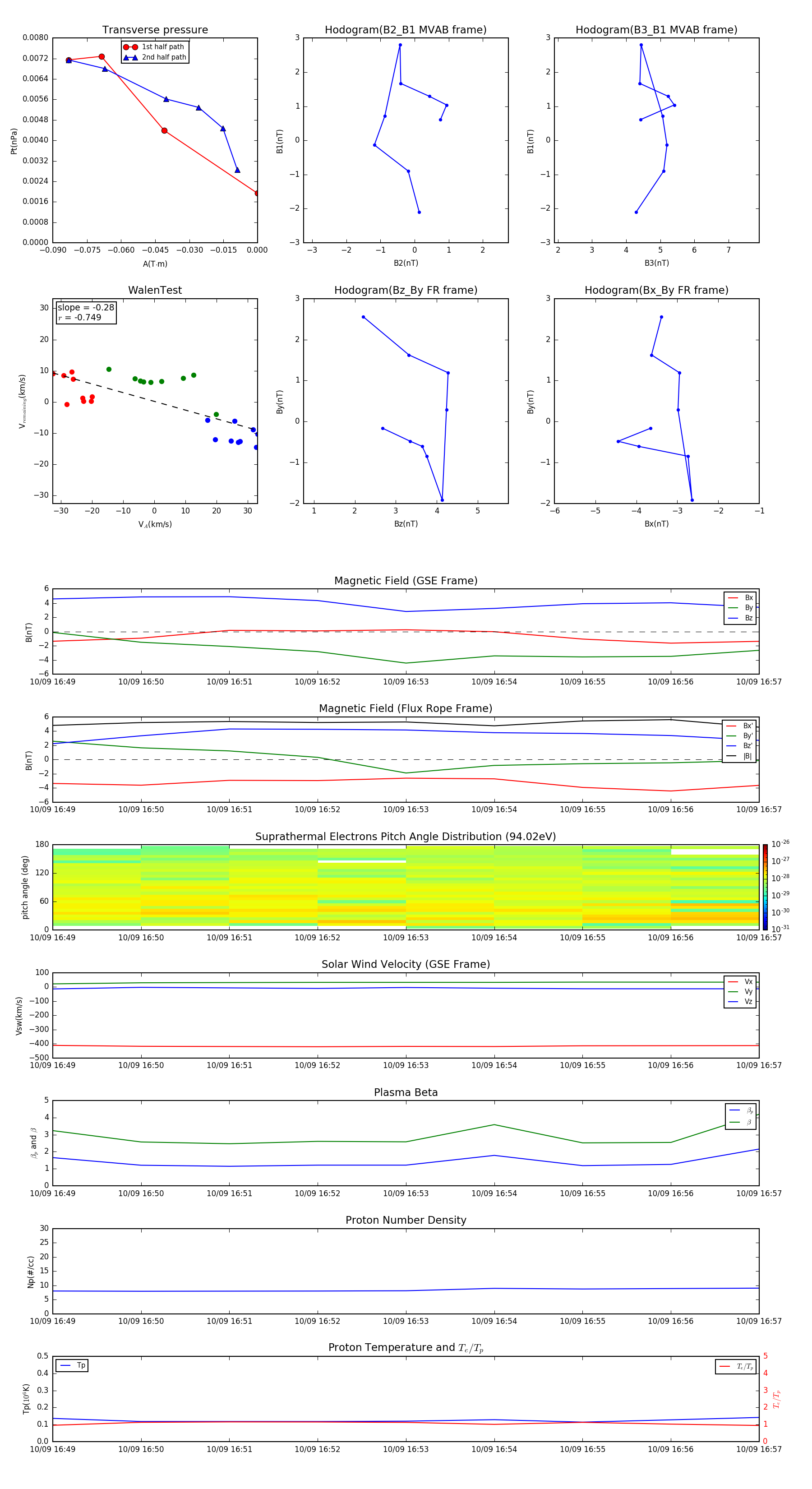
Task: Select the β entry in Plasma Beta legend
Action: pyautogui.click(x=741, y=1122)
